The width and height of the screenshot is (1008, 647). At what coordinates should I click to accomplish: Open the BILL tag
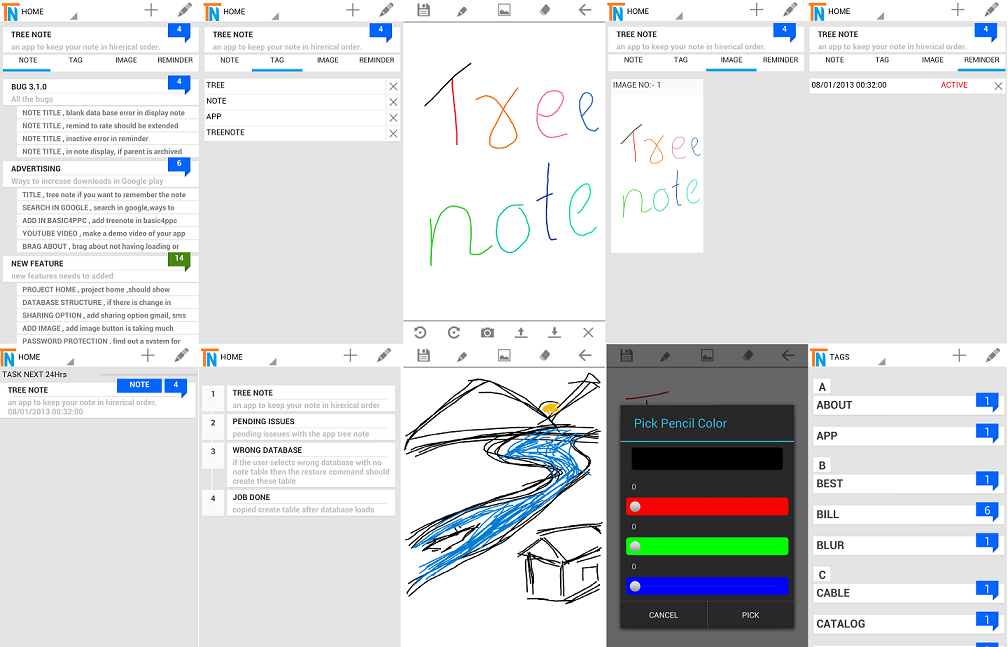pos(907,514)
